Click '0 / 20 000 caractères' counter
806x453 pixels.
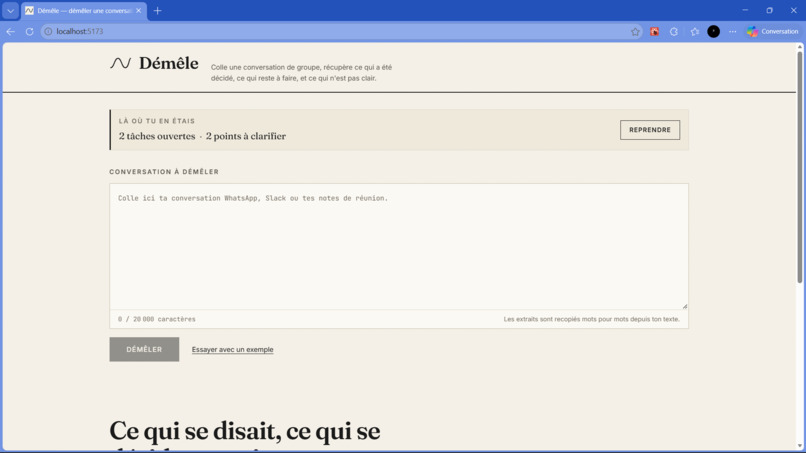157,319
